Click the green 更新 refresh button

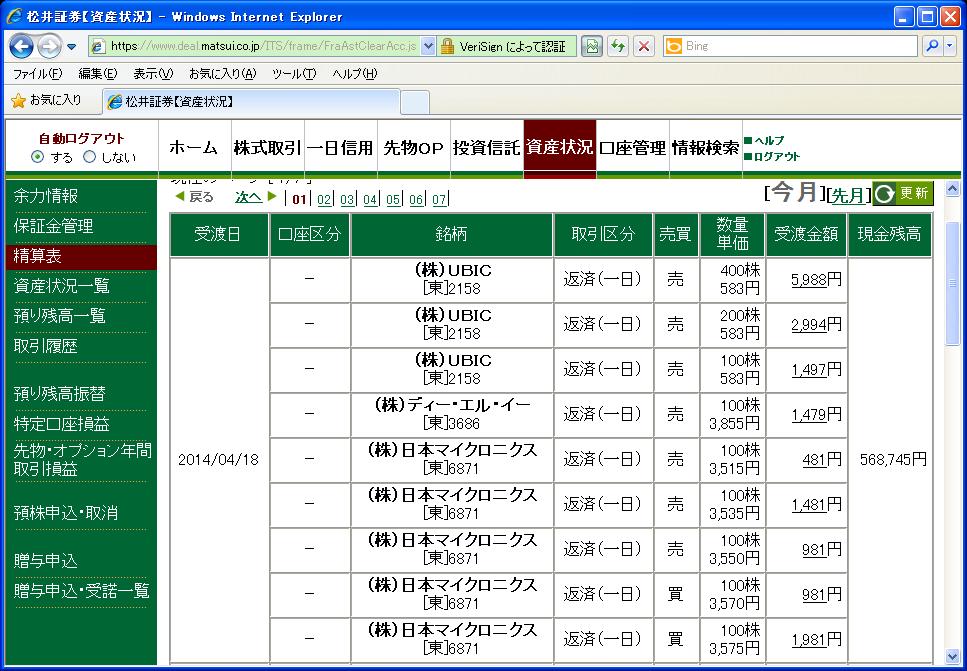[903, 194]
